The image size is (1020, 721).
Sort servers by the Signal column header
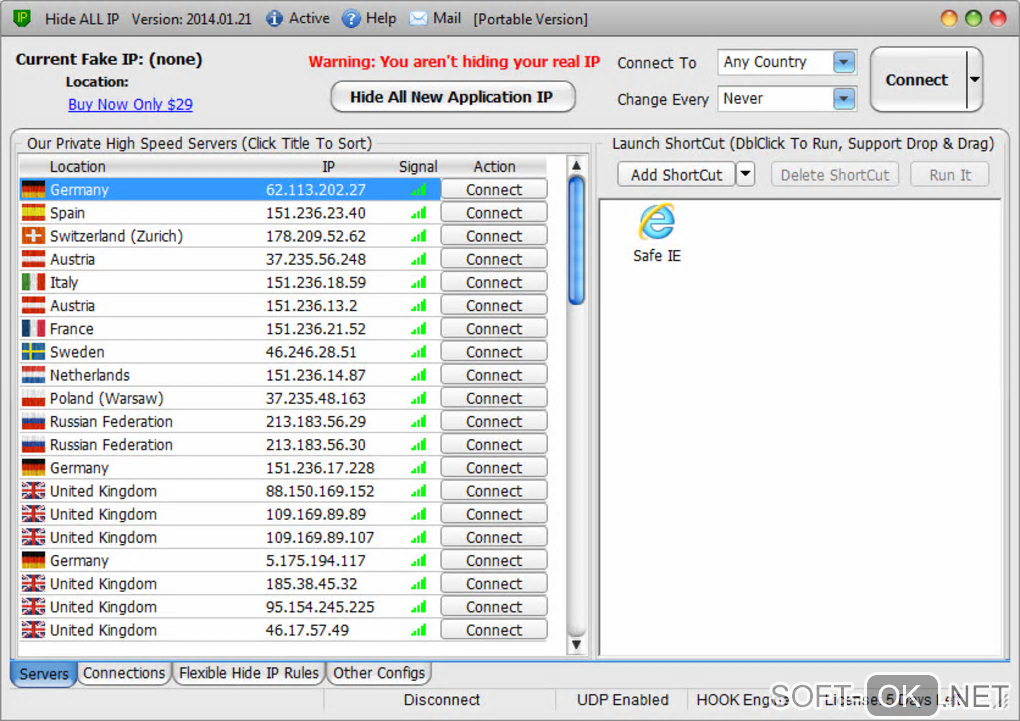[418, 167]
